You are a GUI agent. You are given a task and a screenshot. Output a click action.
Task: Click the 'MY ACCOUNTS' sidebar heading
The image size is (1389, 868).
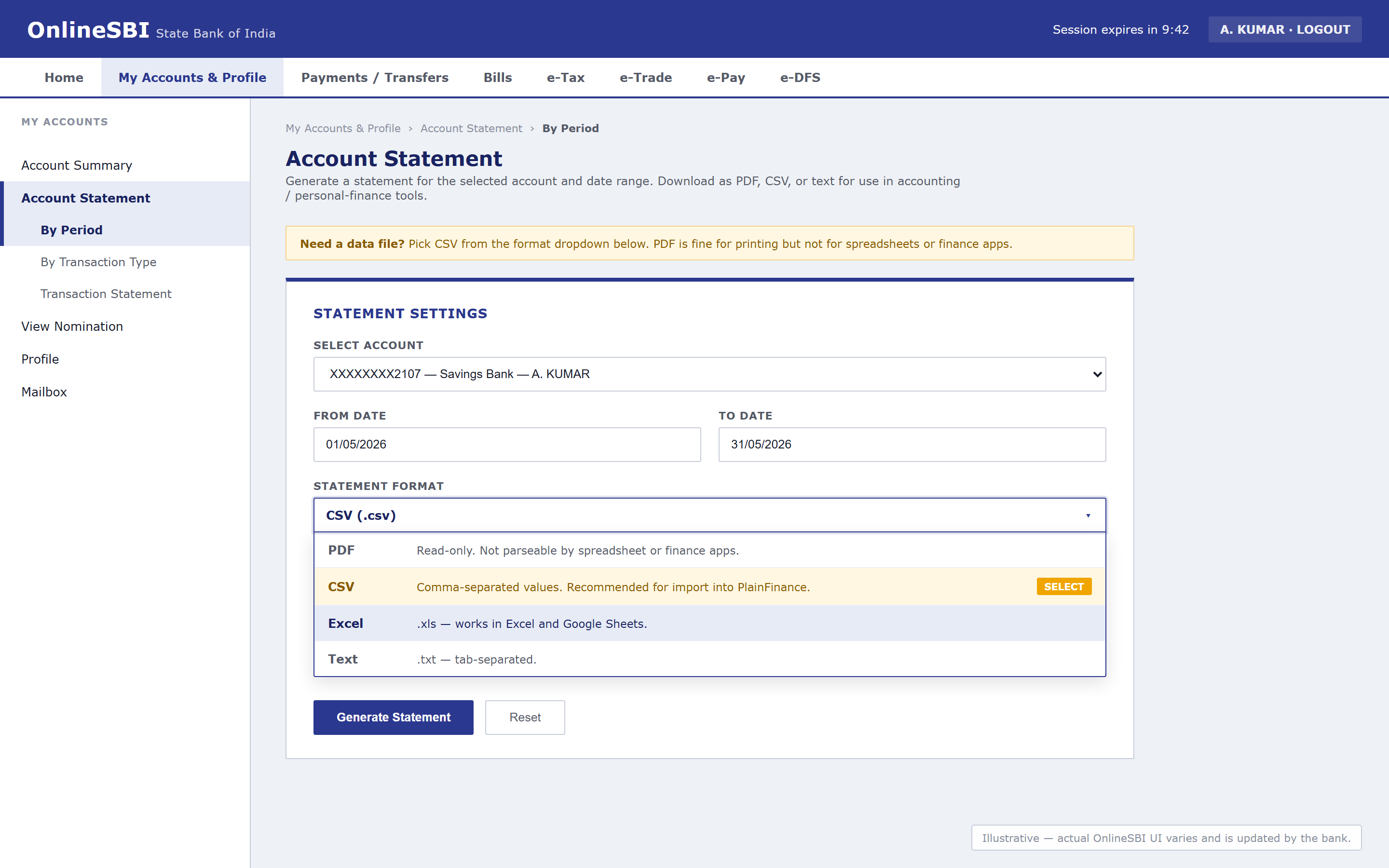pyautogui.click(x=64, y=122)
